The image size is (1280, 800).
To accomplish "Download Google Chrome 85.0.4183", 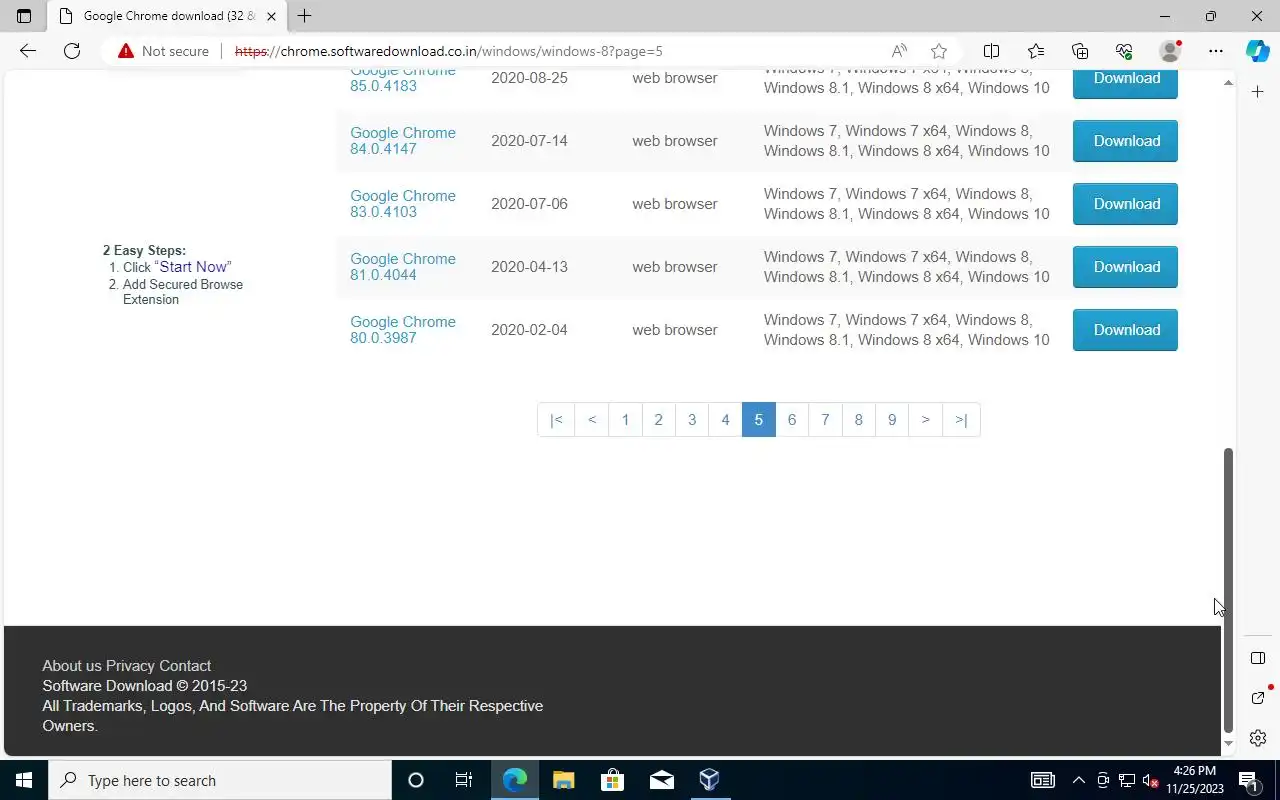I will click(x=1125, y=84).
